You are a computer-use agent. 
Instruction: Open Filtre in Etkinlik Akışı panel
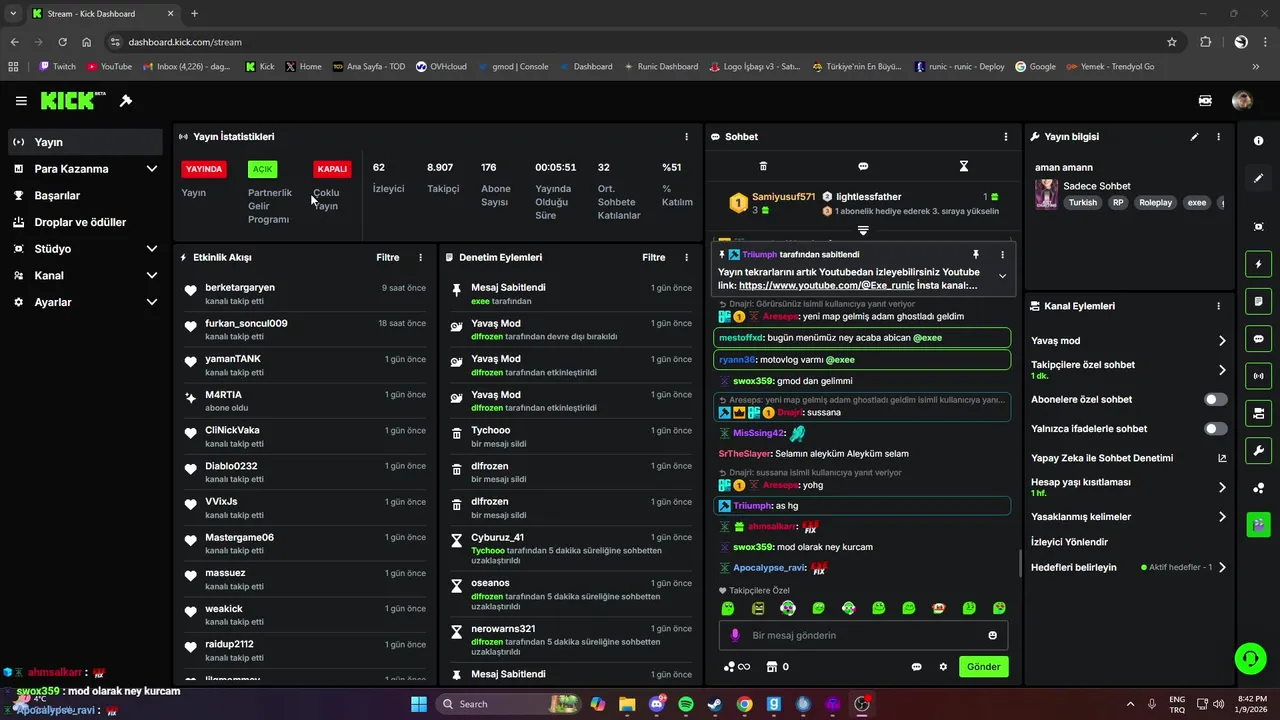(388, 258)
